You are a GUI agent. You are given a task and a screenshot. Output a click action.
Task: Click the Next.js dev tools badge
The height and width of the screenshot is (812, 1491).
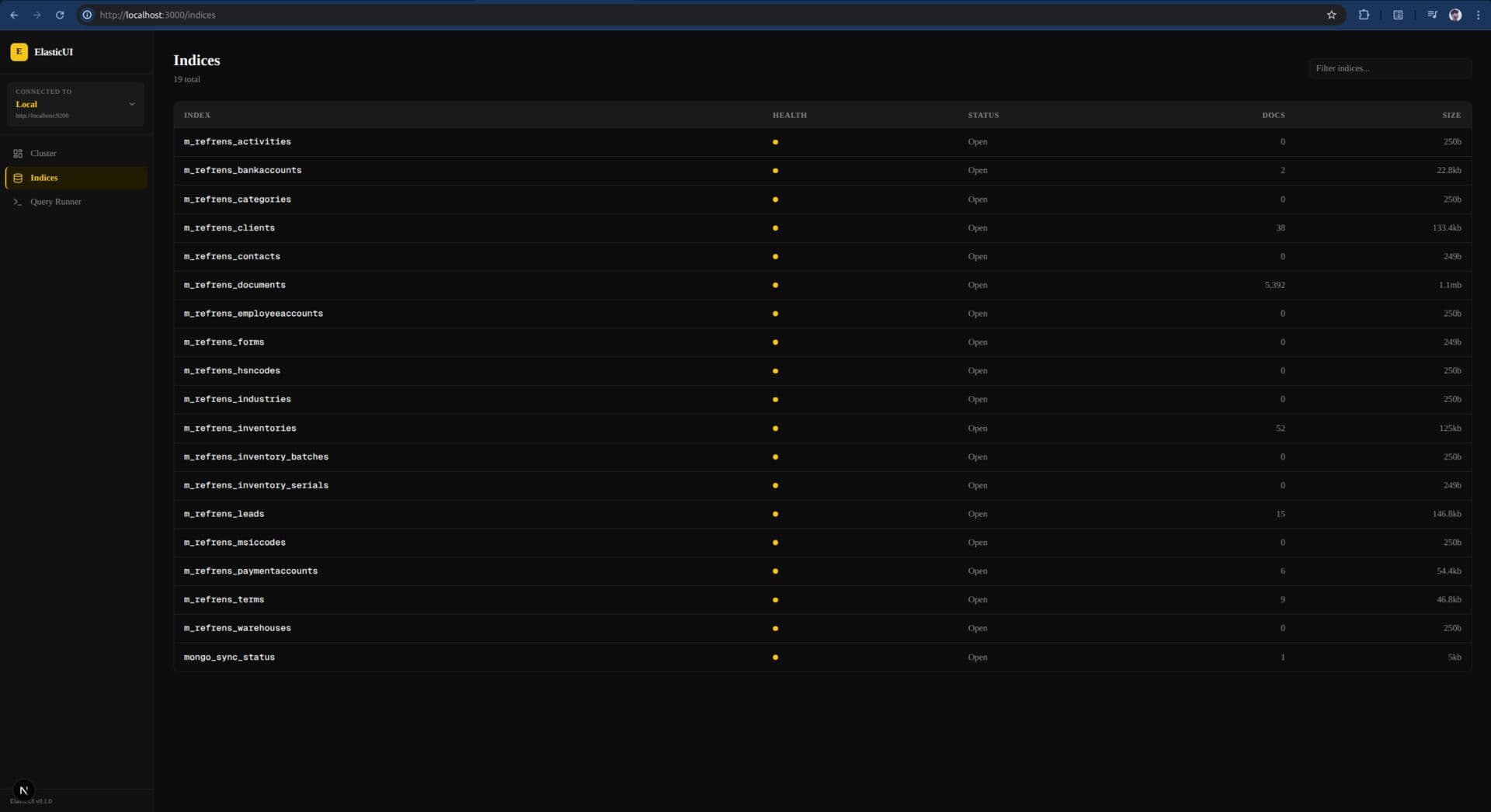(x=23, y=790)
